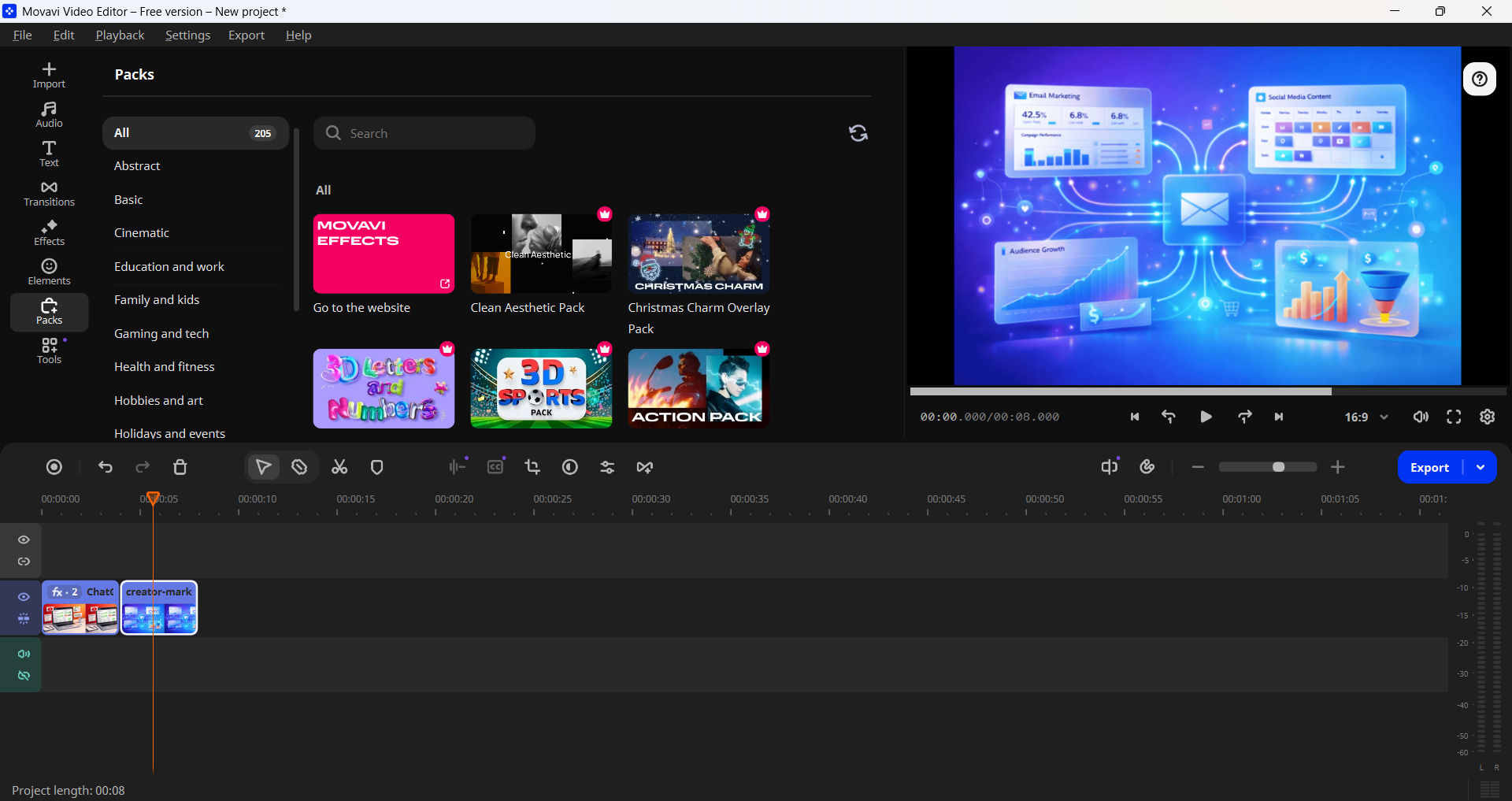Click the refresh packs icon
1512x801 pixels.
tap(858, 133)
